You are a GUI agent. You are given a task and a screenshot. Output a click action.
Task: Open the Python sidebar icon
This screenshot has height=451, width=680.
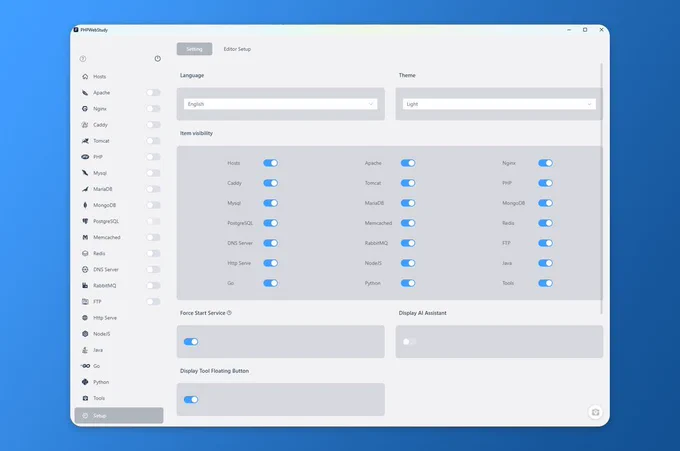coord(85,382)
